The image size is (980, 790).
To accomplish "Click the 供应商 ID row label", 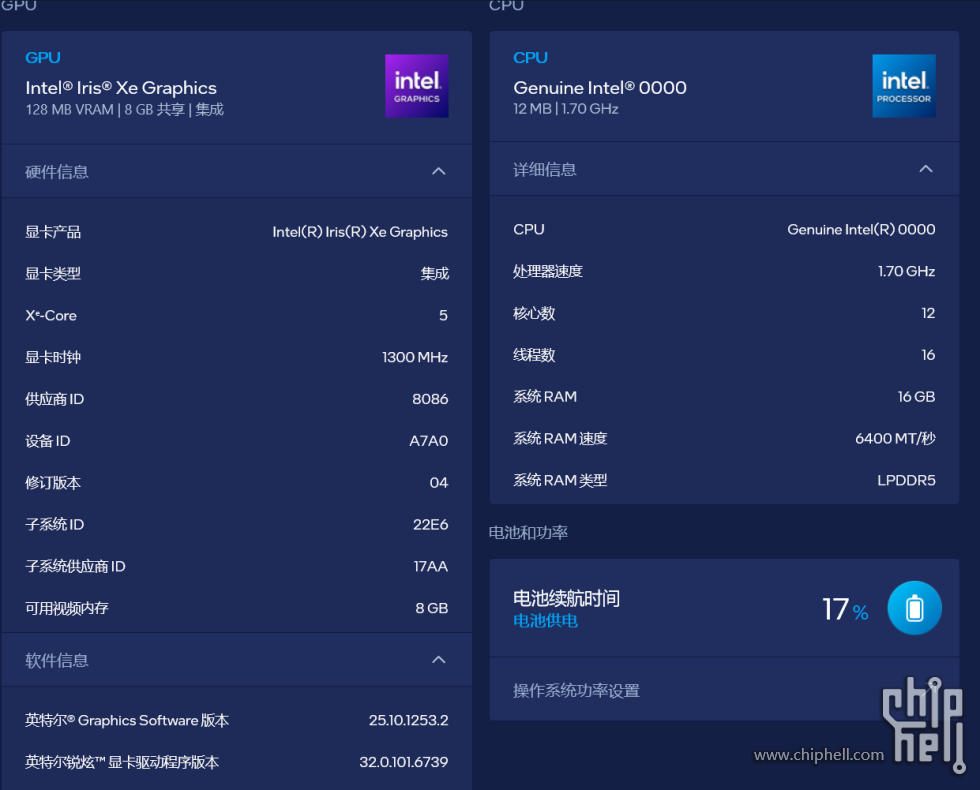I will click(x=54, y=399).
